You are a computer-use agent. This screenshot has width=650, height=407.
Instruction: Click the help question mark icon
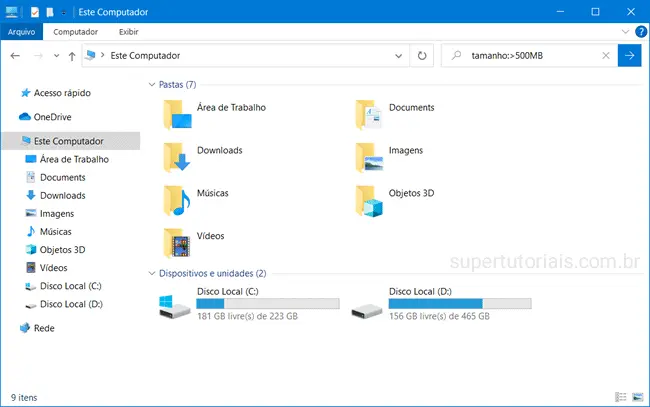tap(640, 32)
